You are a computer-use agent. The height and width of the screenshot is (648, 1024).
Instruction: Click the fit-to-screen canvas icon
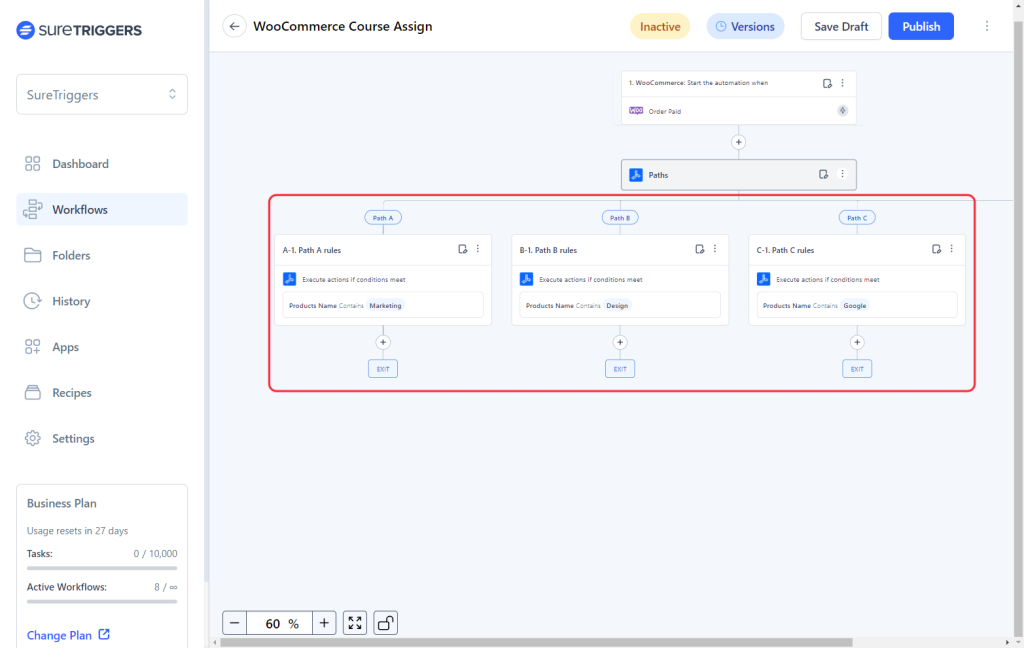point(355,623)
